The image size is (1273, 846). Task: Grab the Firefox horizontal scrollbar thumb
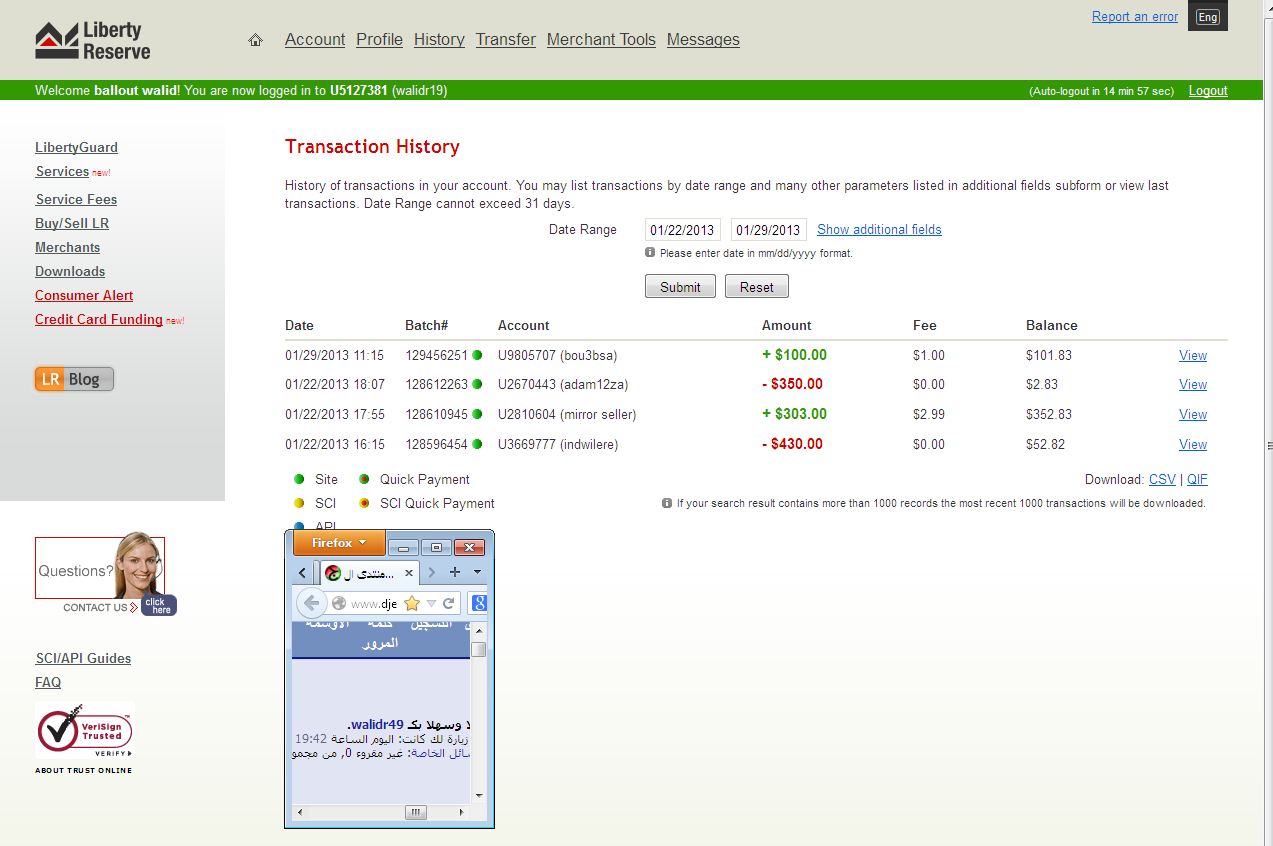click(416, 812)
